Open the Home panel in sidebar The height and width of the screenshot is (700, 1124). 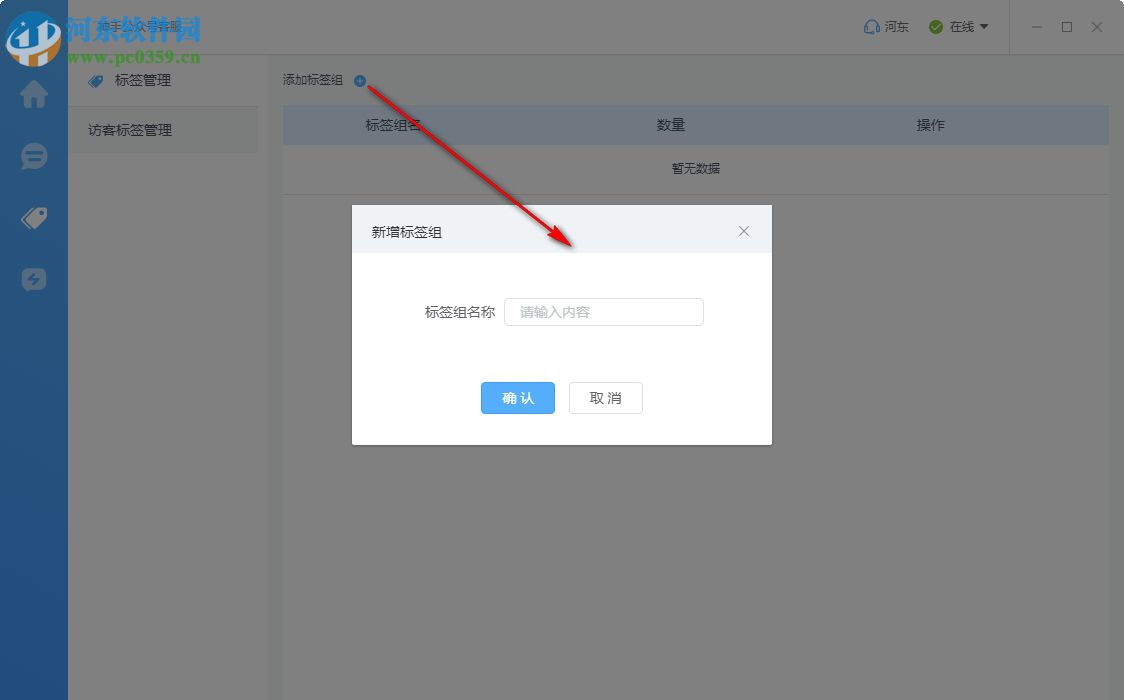point(34,94)
